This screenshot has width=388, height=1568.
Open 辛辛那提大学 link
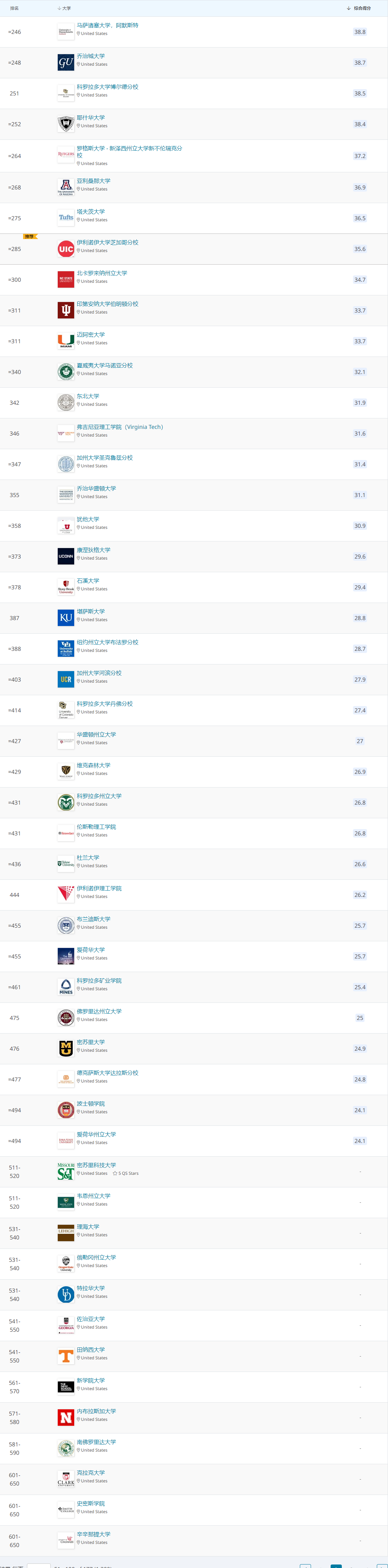93,1534
